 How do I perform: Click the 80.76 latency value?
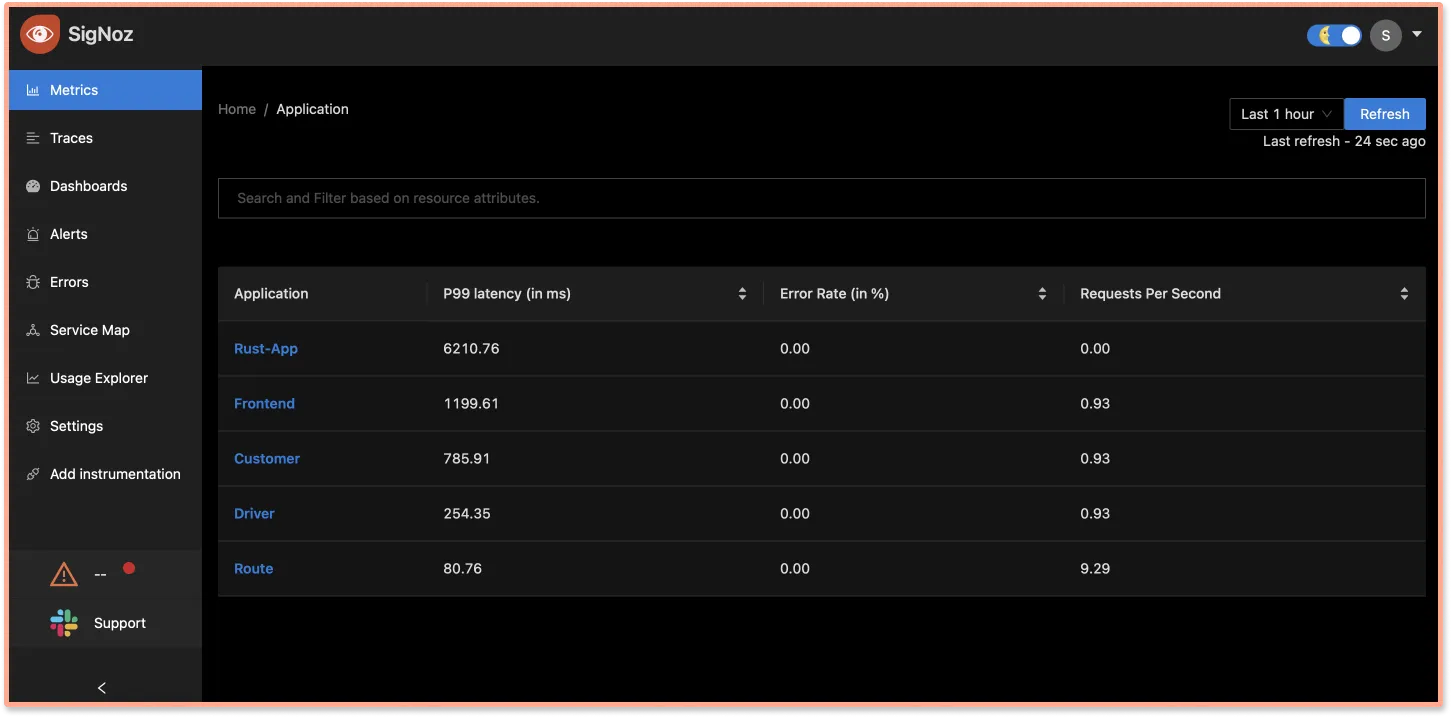tap(463, 569)
